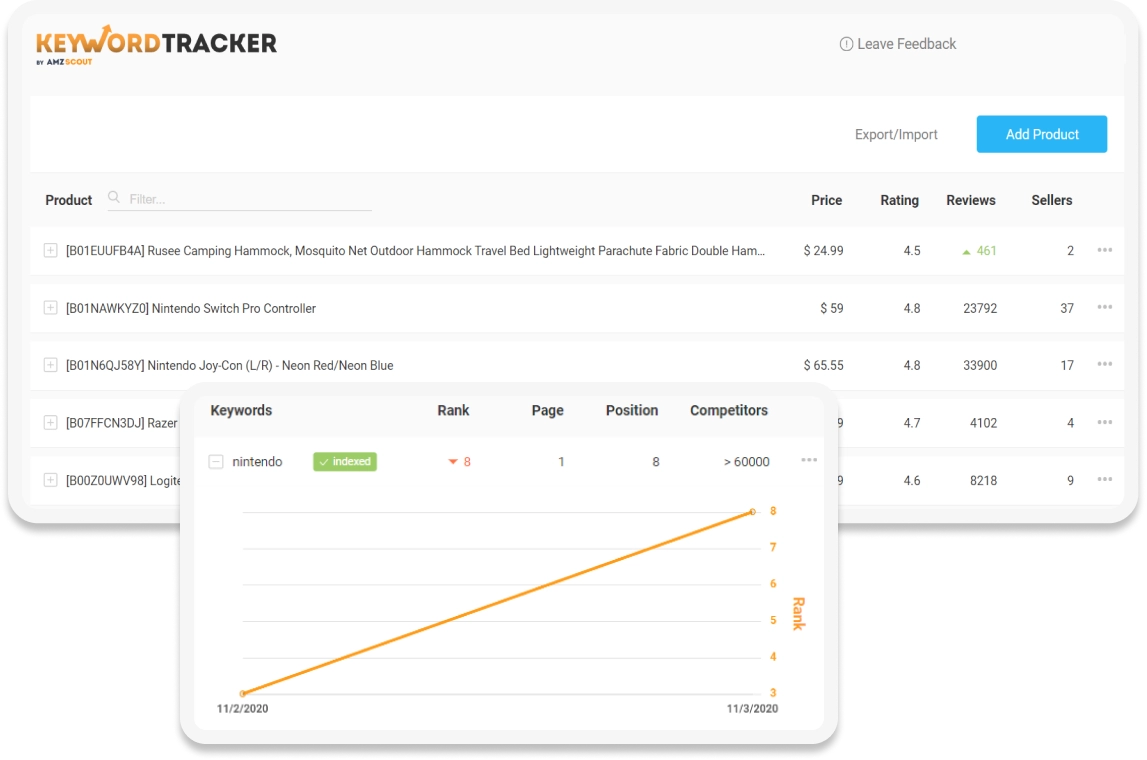Click the 461 reviews value
Image resolution: width=1147 pixels, height=760 pixels.
pyautogui.click(x=987, y=251)
